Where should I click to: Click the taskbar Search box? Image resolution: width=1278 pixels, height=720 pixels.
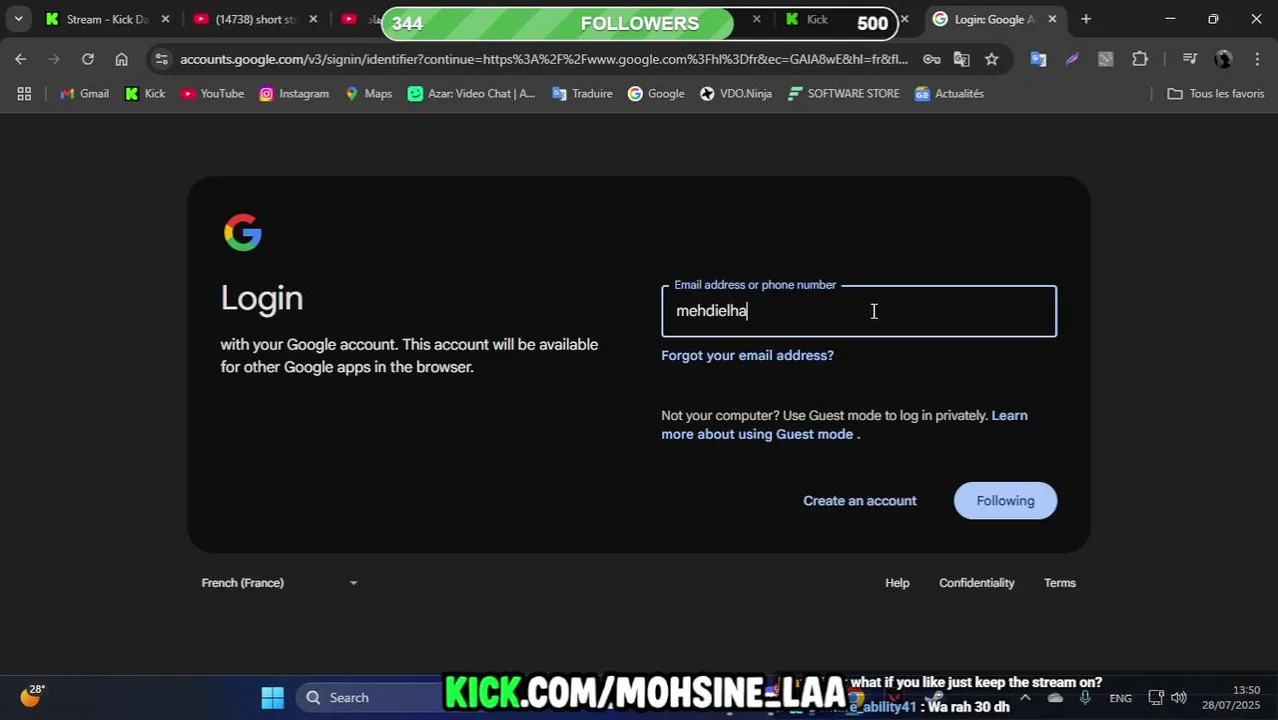click(x=370, y=698)
